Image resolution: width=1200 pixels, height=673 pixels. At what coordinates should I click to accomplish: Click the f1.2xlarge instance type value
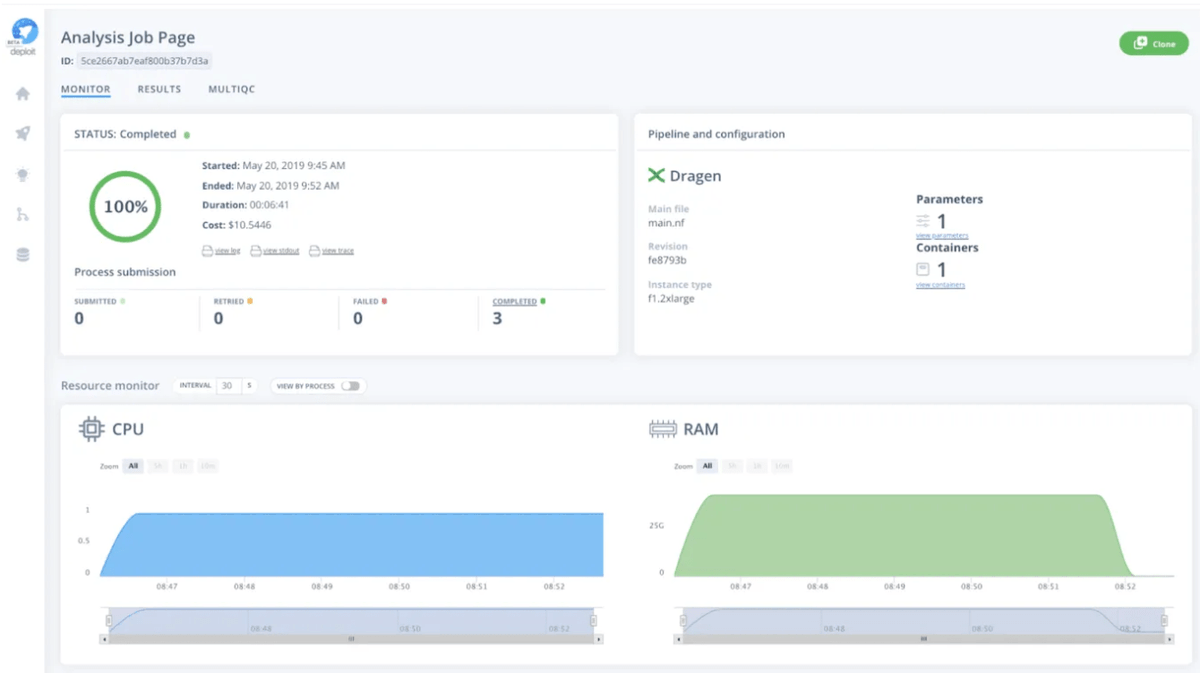click(x=671, y=299)
